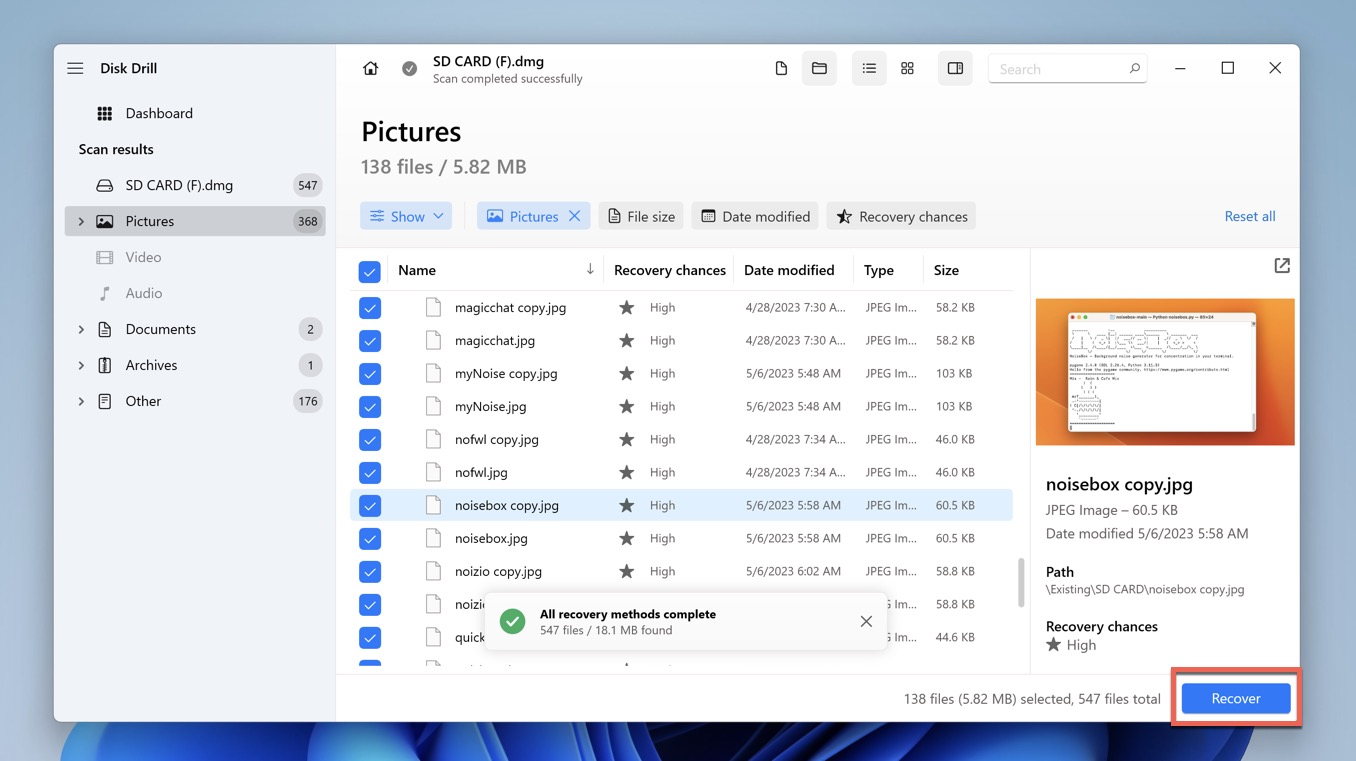Click the file list vertical scrollbar
The height and width of the screenshot is (761, 1356).
[x=1021, y=582]
